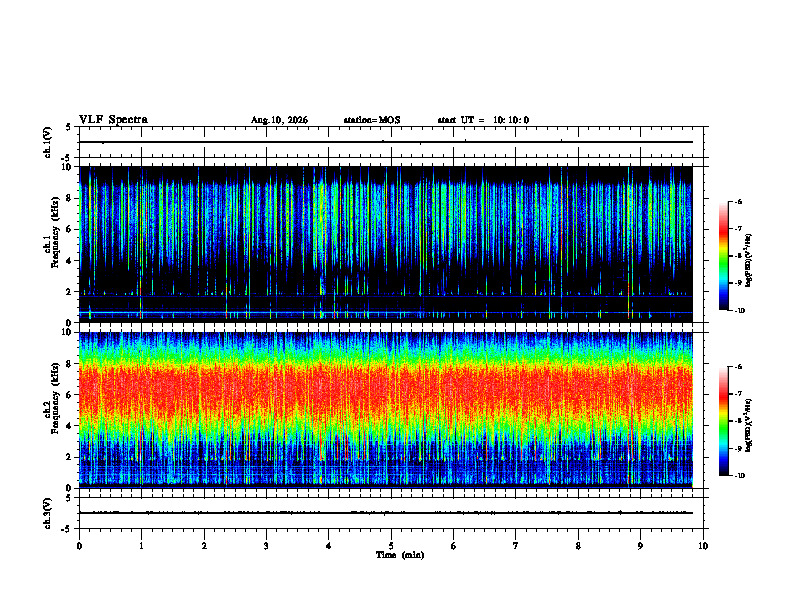Click the "VLF Spectra" plot title

(x=113, y=120)
